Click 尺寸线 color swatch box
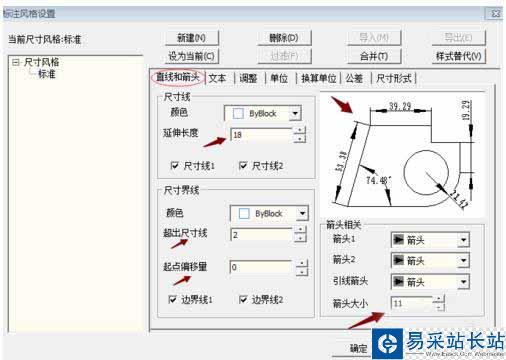Image resolution: width=506 pixels, height=360 pixels. coord(238,113)
